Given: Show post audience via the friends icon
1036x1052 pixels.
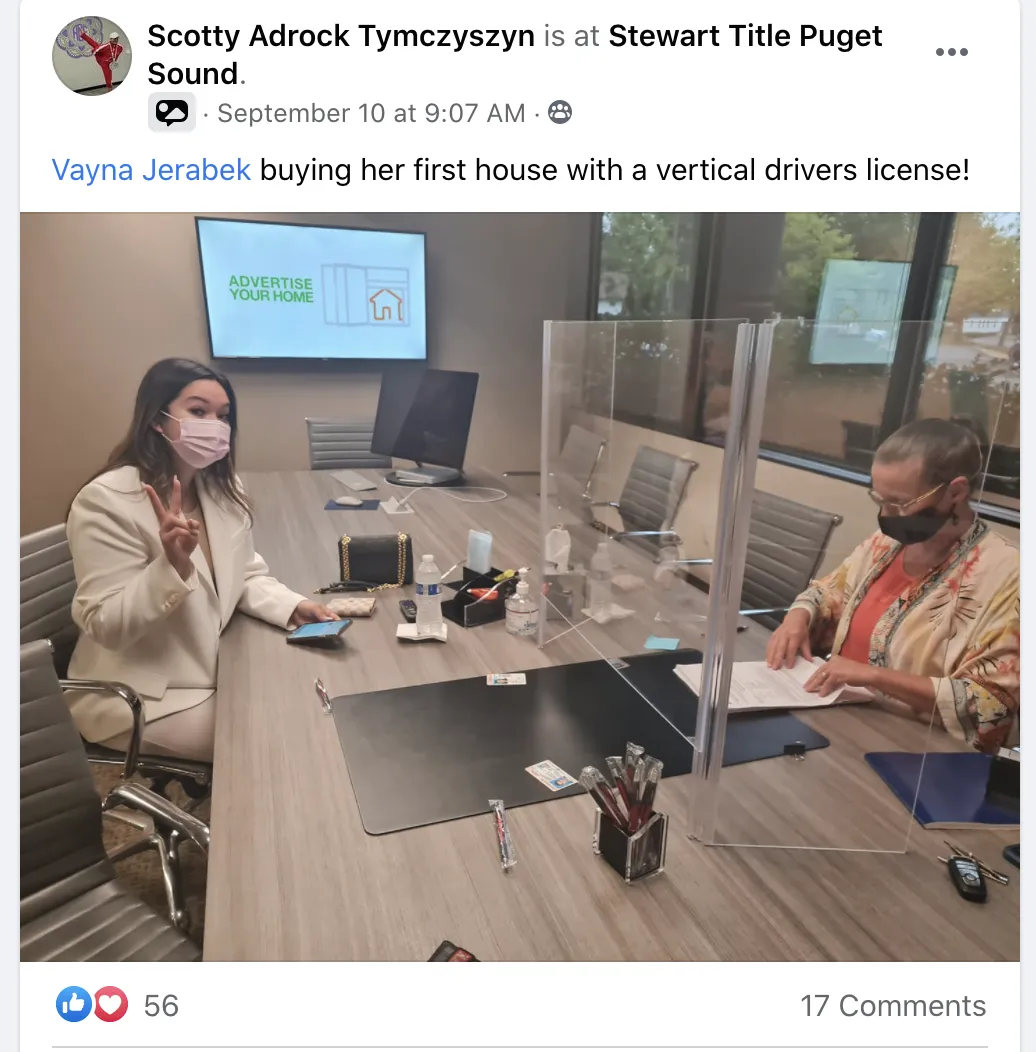Looking at the screenshot, I should [x=560, y=112].
